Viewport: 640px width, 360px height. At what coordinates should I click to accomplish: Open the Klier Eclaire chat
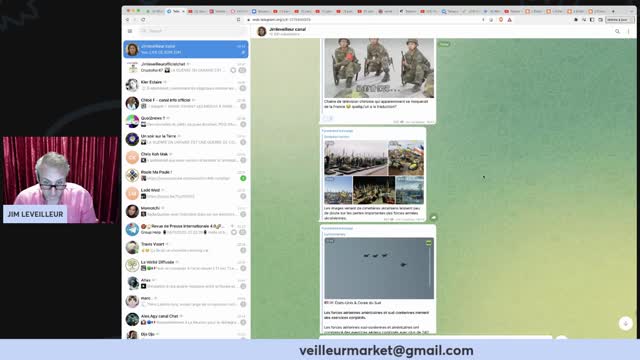pos(186,85)
